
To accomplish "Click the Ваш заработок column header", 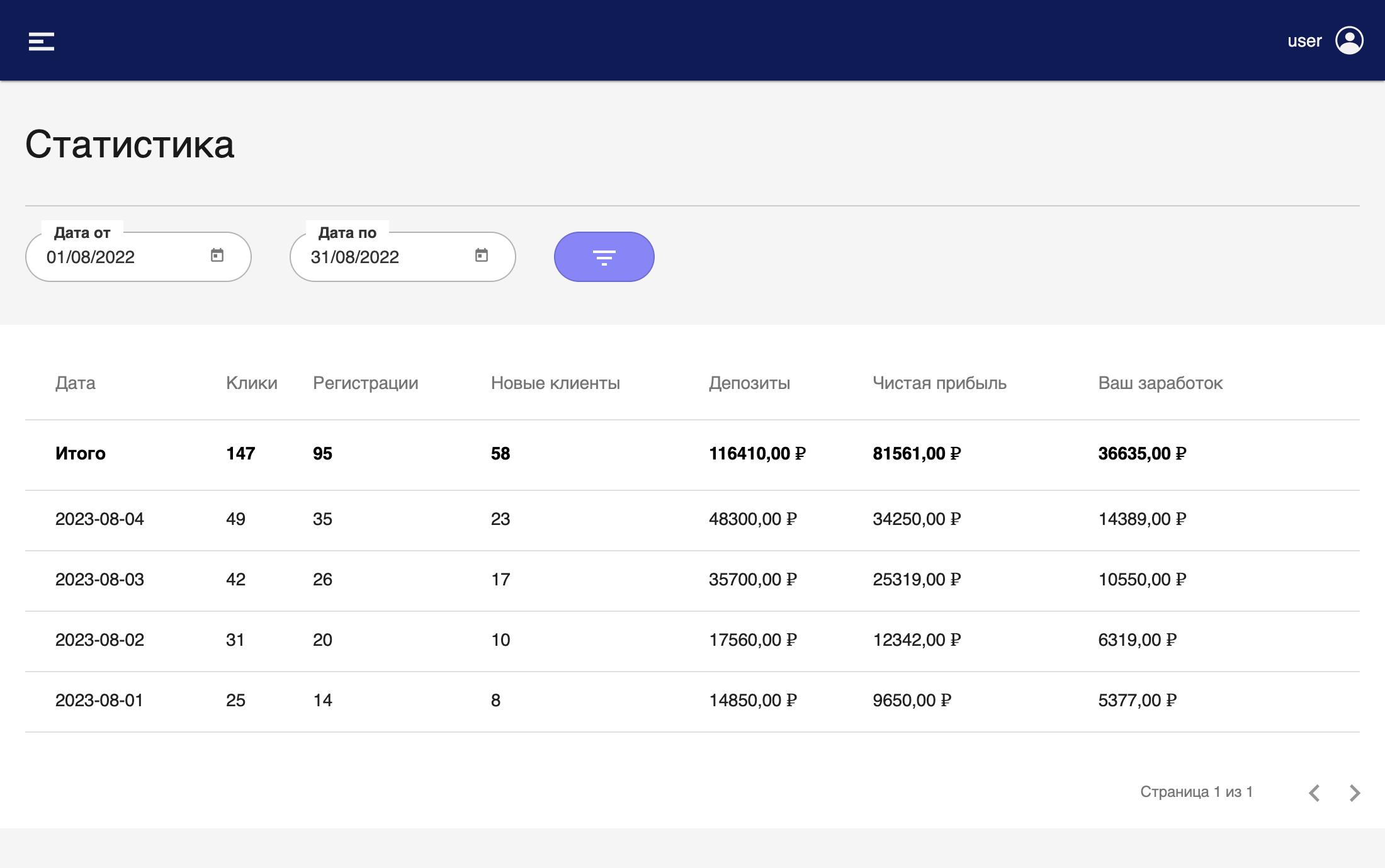I will point(1160,383).
